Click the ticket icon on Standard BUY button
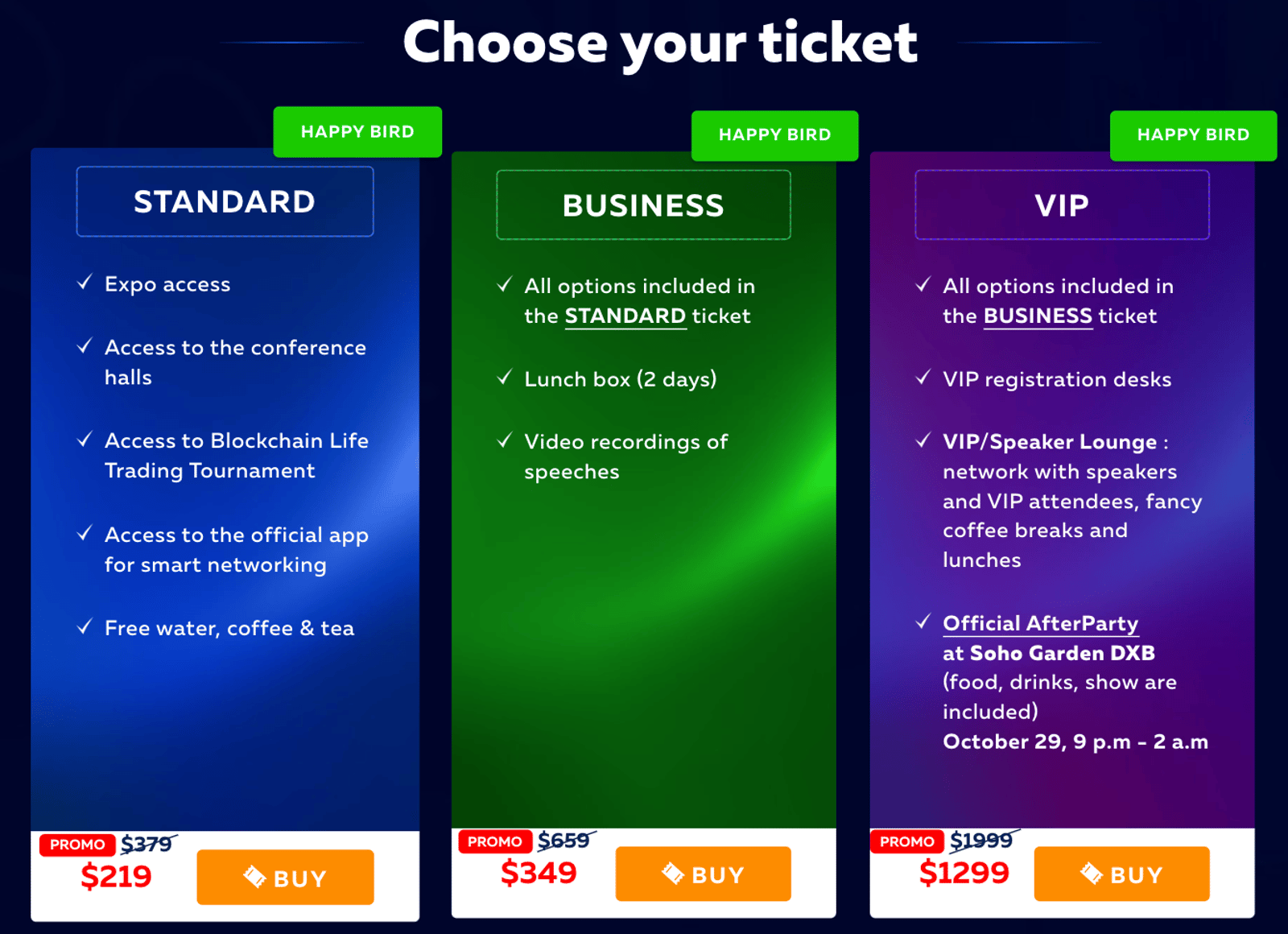 click(x=254, y=877)
